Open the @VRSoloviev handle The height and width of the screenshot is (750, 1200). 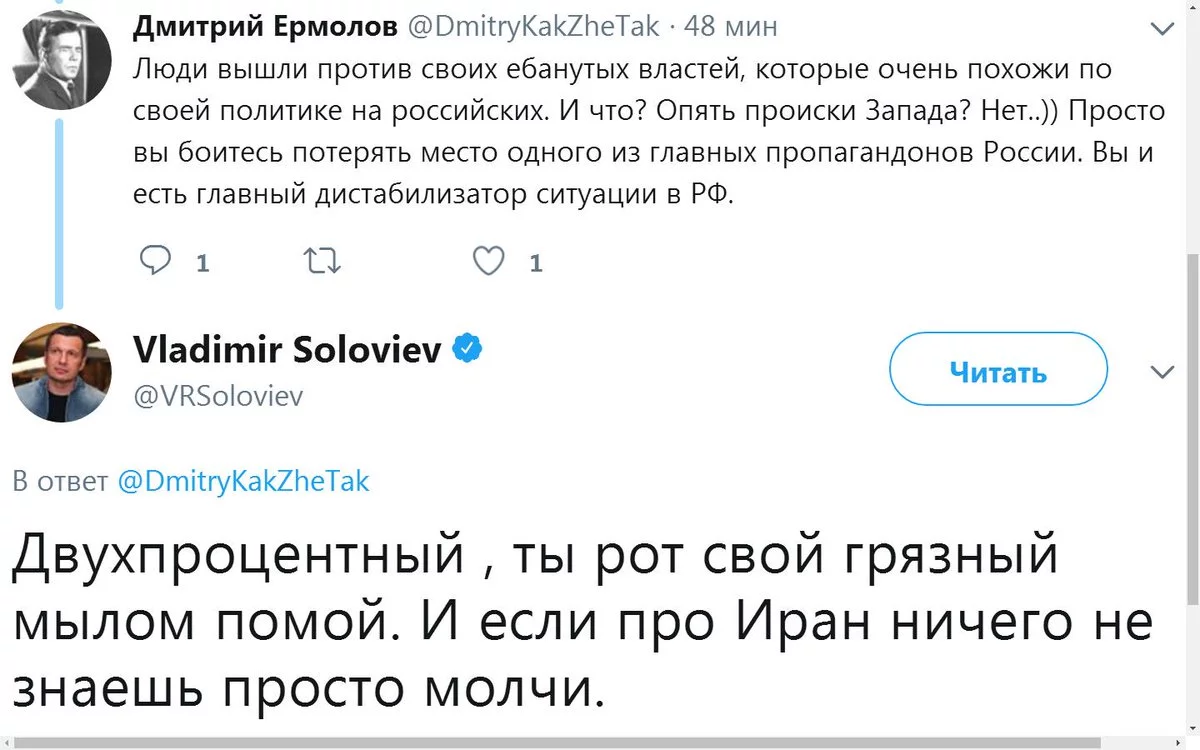[x=218, y=396]
